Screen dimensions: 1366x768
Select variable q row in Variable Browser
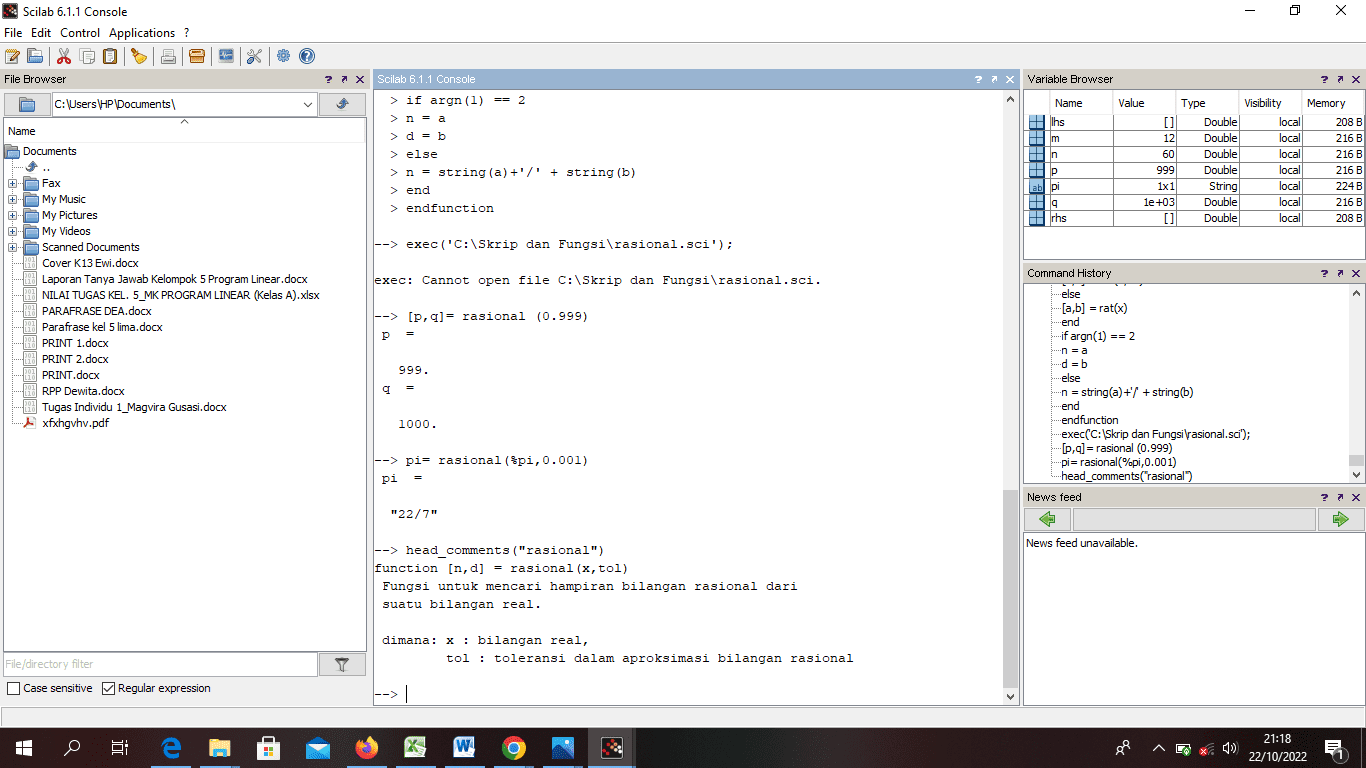pyautogui.click(x=1196, y=202)
